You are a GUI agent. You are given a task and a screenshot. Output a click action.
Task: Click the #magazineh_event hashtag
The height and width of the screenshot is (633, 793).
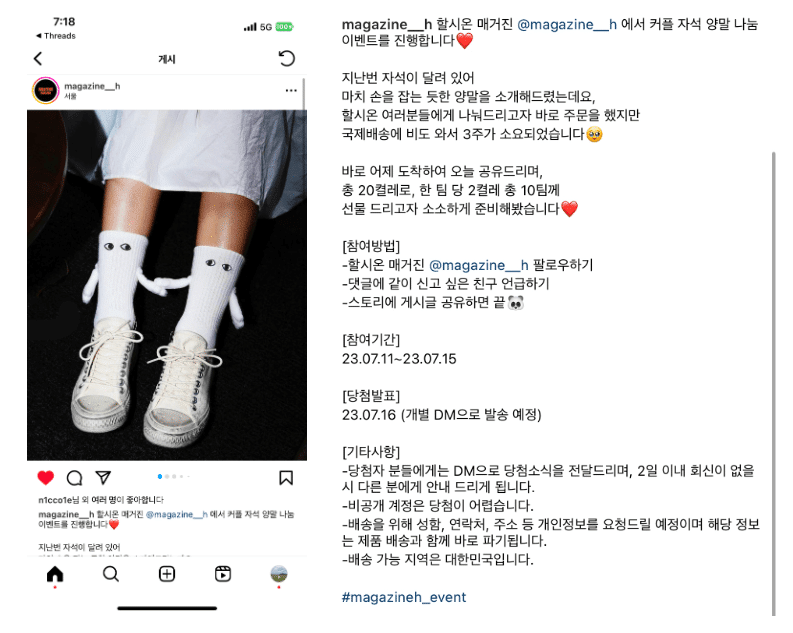tap(404, 597)
